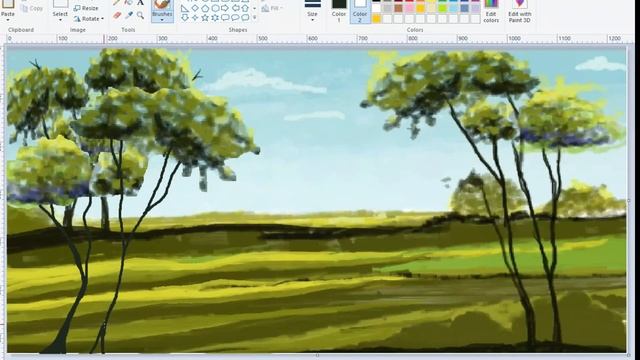Click the bottom center canvas resize handle
Viewport: 640px width, 360px height.
[x=317, y=355]
